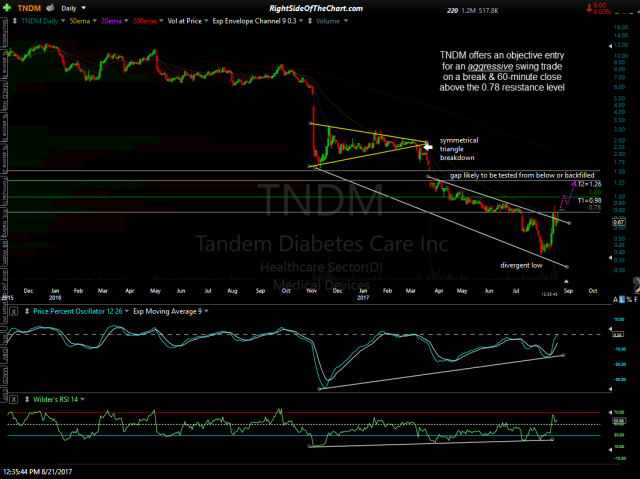Viewport: 640px width, 479px height.
Task: Click the red down arrow net change indicator
Action: [589, 8]
